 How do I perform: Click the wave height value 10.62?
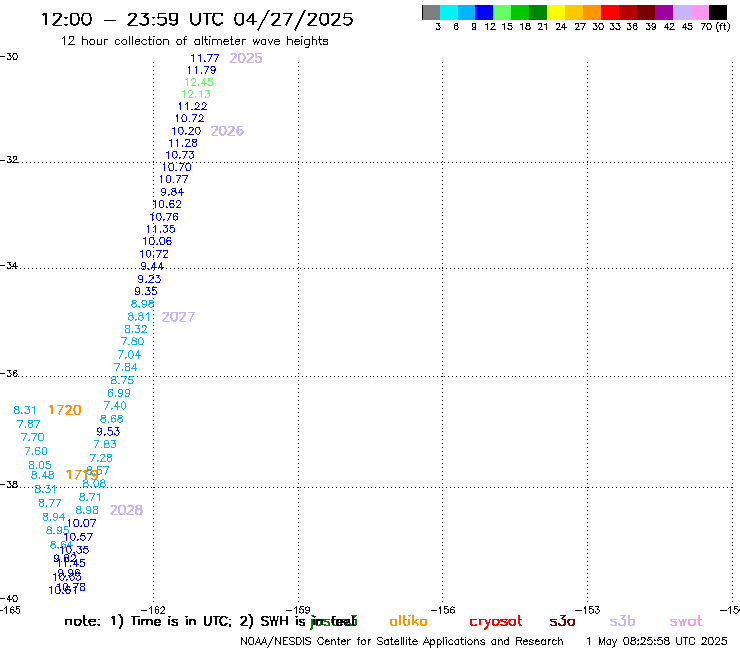point(167,204)
